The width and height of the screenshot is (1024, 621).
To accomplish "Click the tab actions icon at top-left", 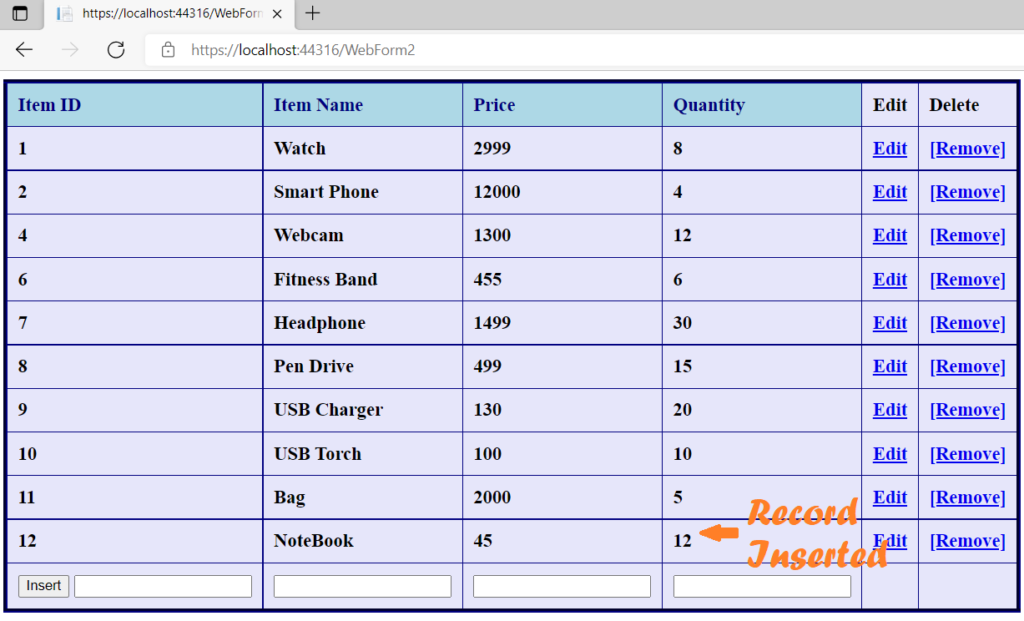I will coord(20,14).
